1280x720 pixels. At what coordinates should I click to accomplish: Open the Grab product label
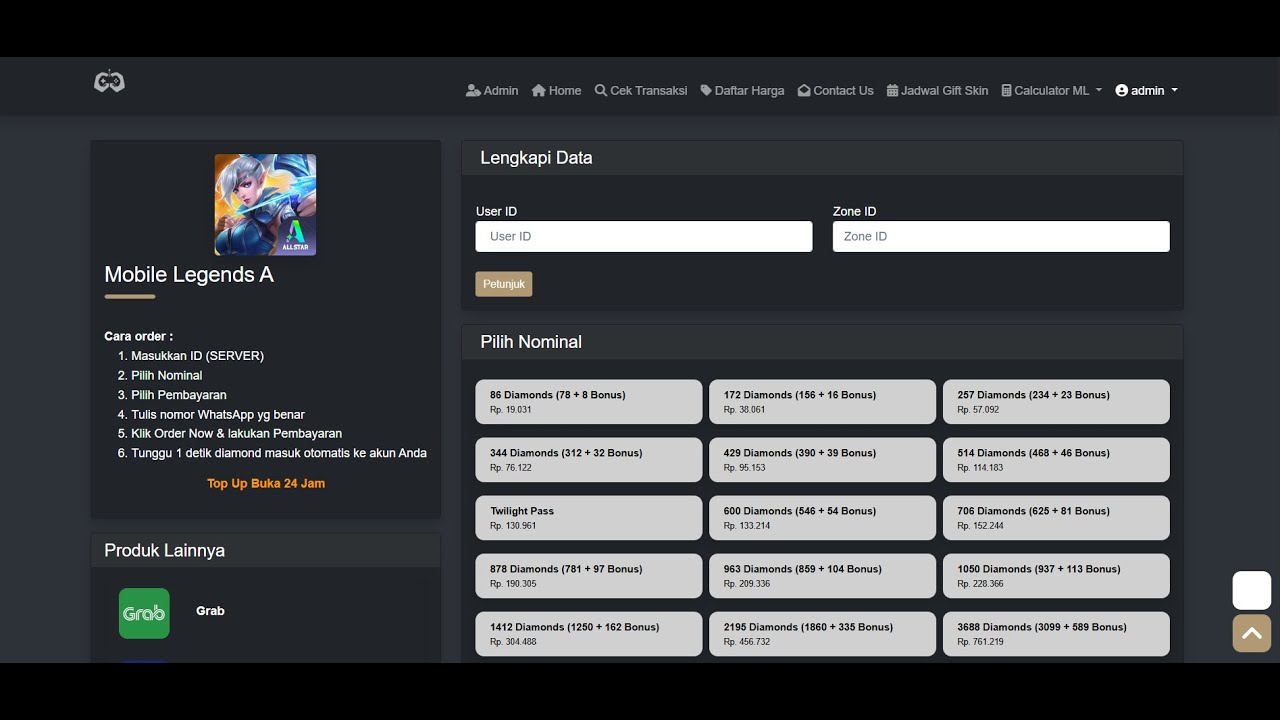point(210,611)
